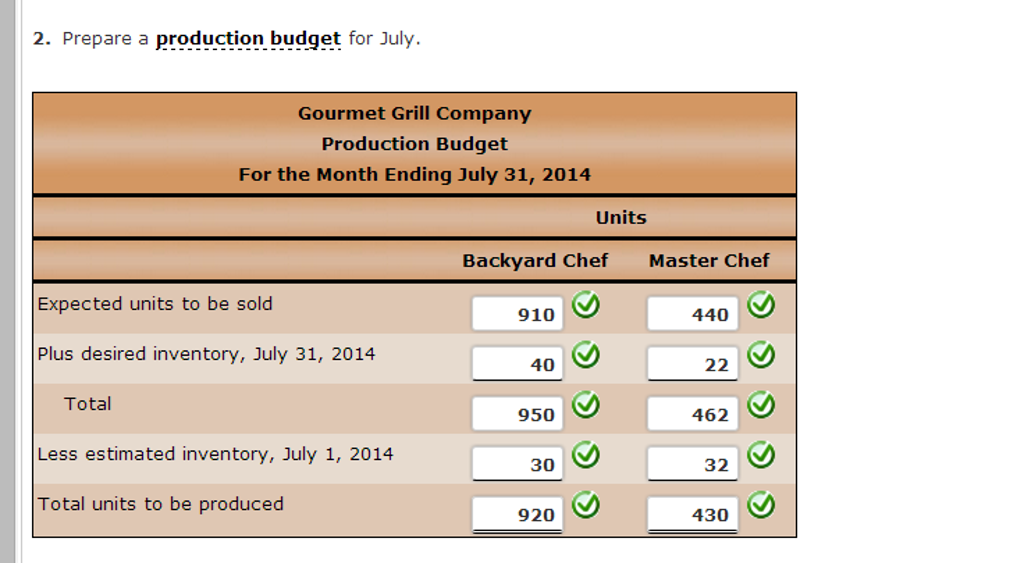Click Backyard Chef expected units sold field
1024x563 pixels.
tap(518, 314)
